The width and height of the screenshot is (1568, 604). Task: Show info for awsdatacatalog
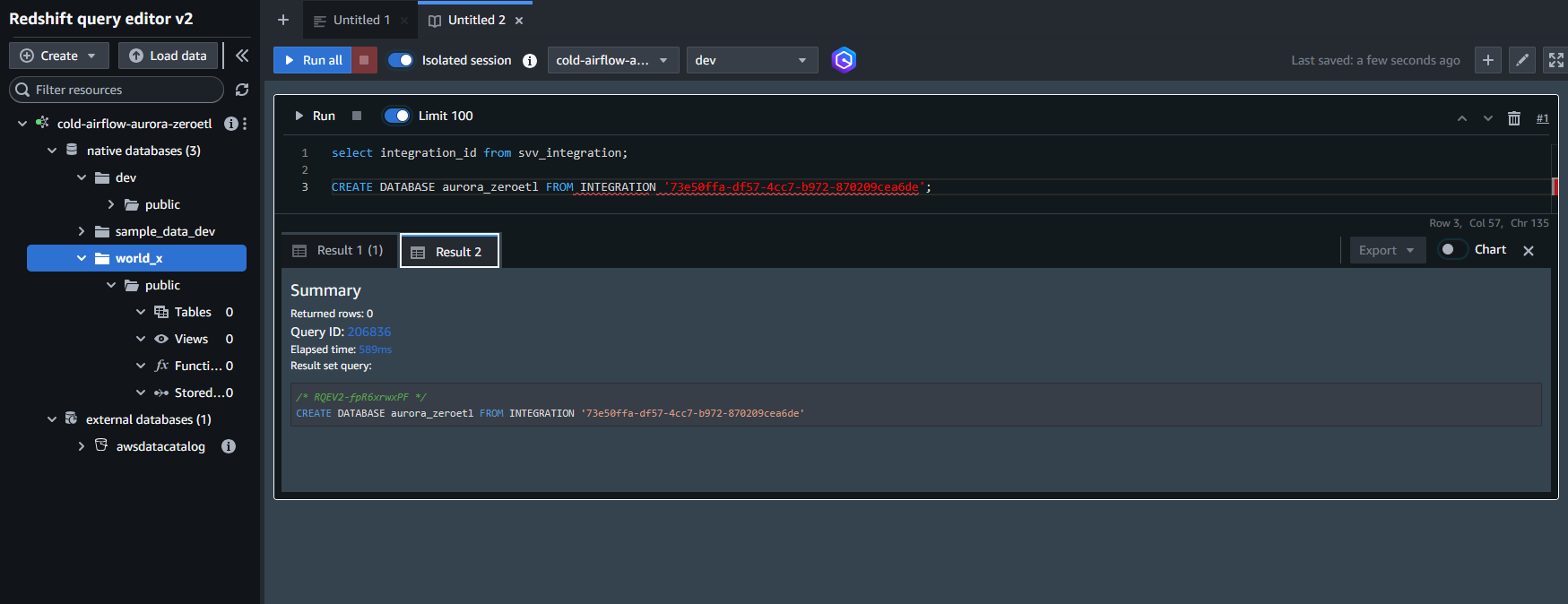[x=229, y=446]
